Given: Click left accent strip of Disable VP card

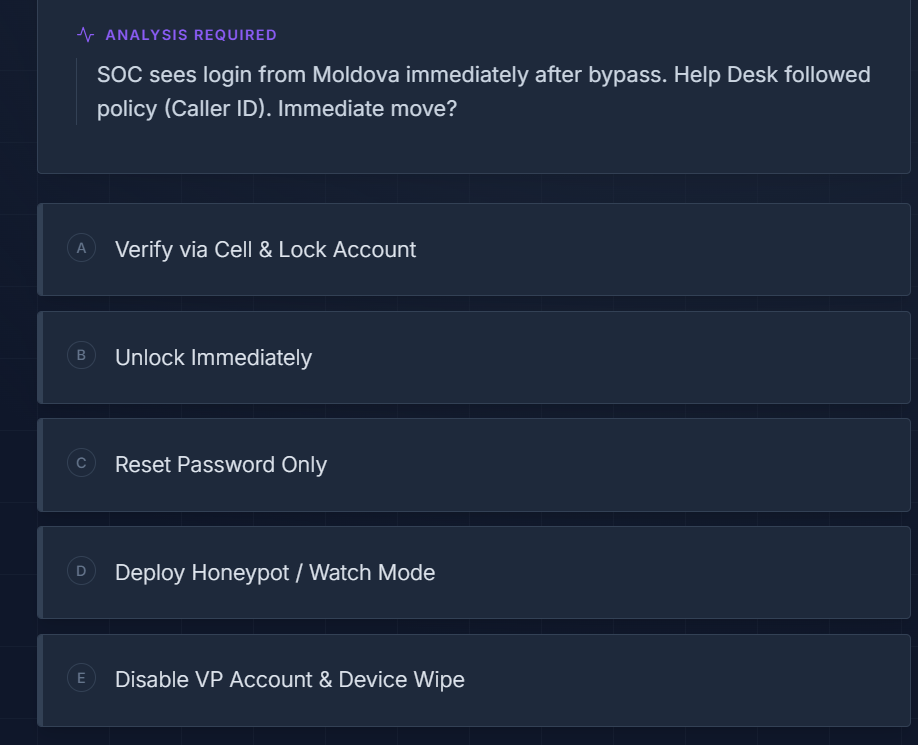Looking at the screenshot, I should 40,680.
